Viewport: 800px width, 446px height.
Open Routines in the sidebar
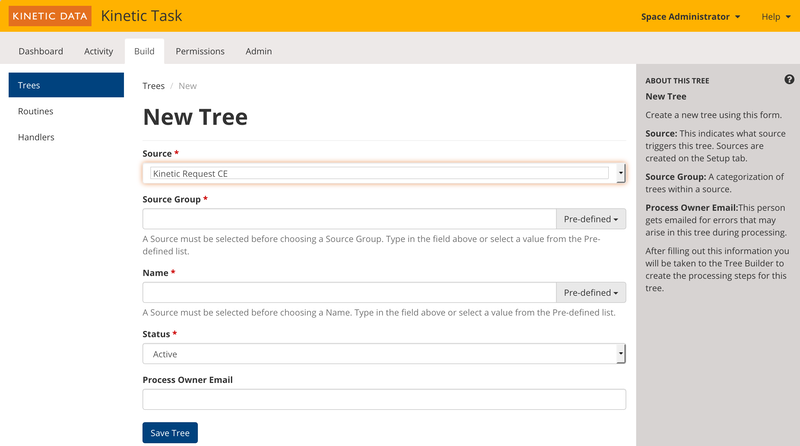[x=66, y=111]
